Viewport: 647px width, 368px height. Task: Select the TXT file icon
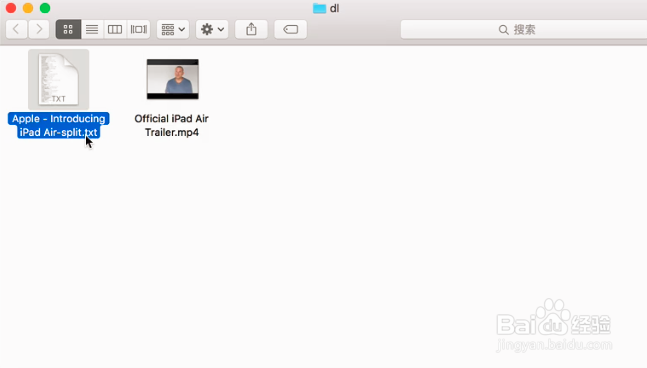59,80
